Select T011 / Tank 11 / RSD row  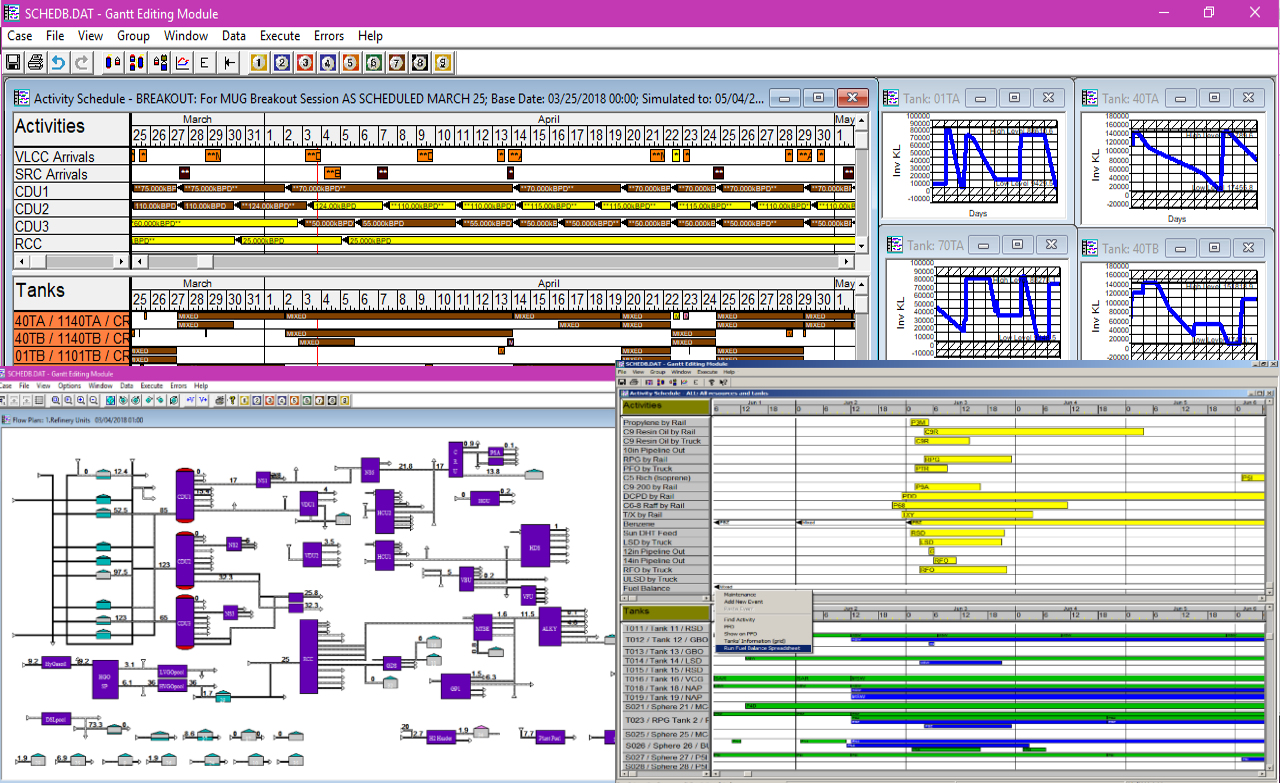[x=666, y=627]
